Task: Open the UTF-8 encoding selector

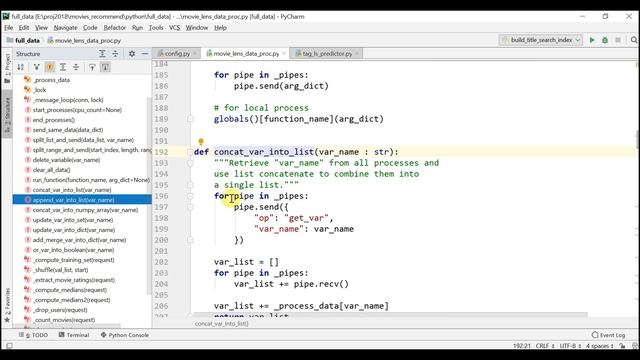Action: [570, 346]
